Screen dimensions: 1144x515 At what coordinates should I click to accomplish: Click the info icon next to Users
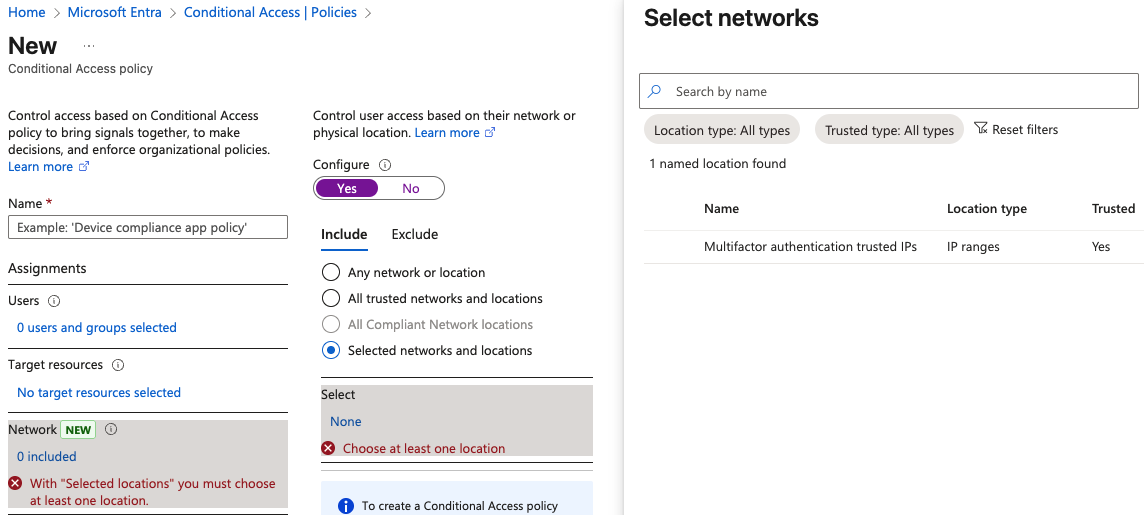[x=54, y=301]
